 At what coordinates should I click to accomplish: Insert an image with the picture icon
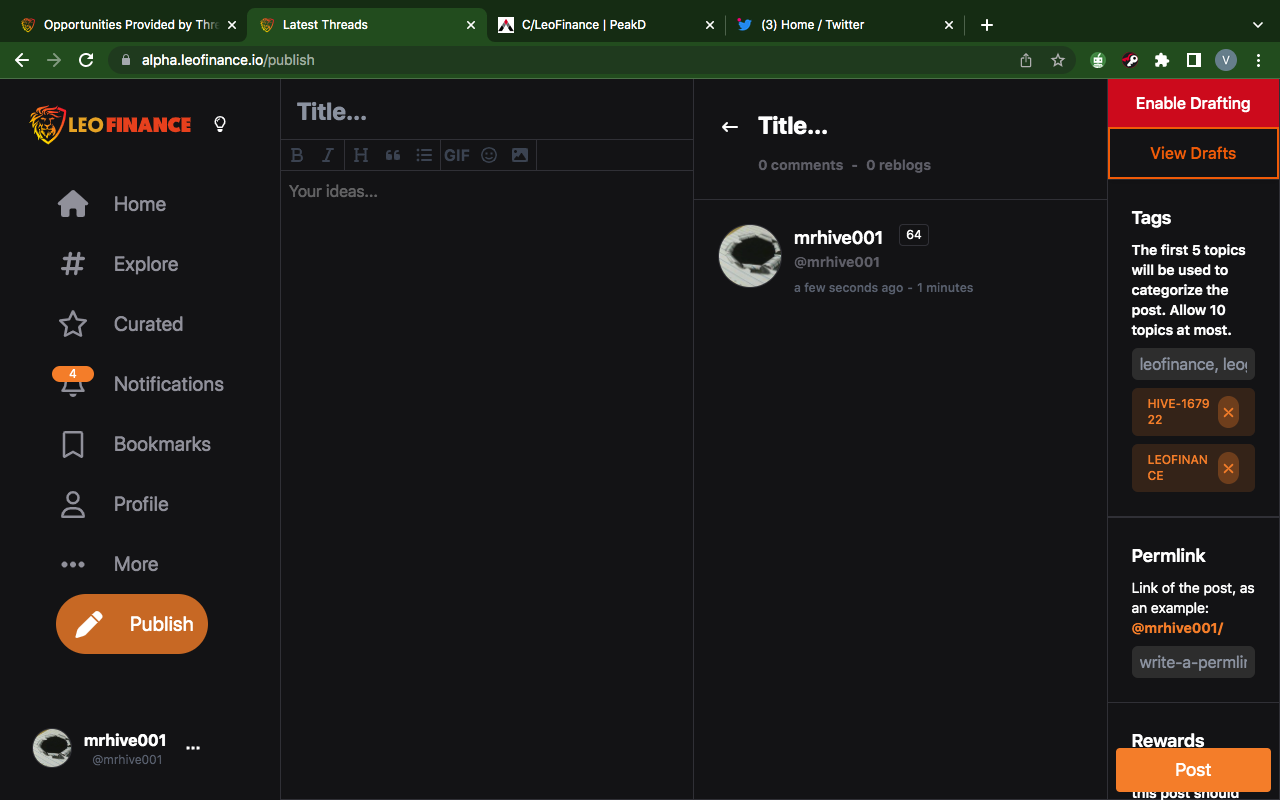point(520,155)
